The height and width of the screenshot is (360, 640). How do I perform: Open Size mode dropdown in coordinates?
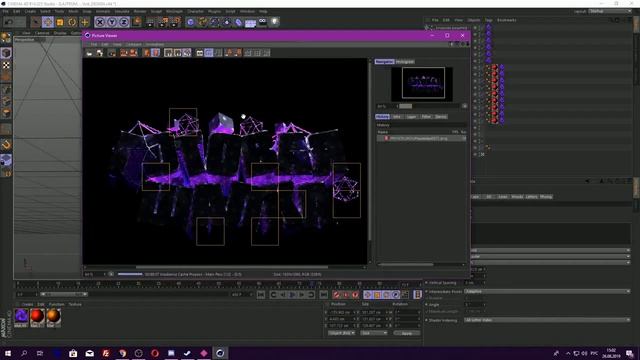[374, 333]
